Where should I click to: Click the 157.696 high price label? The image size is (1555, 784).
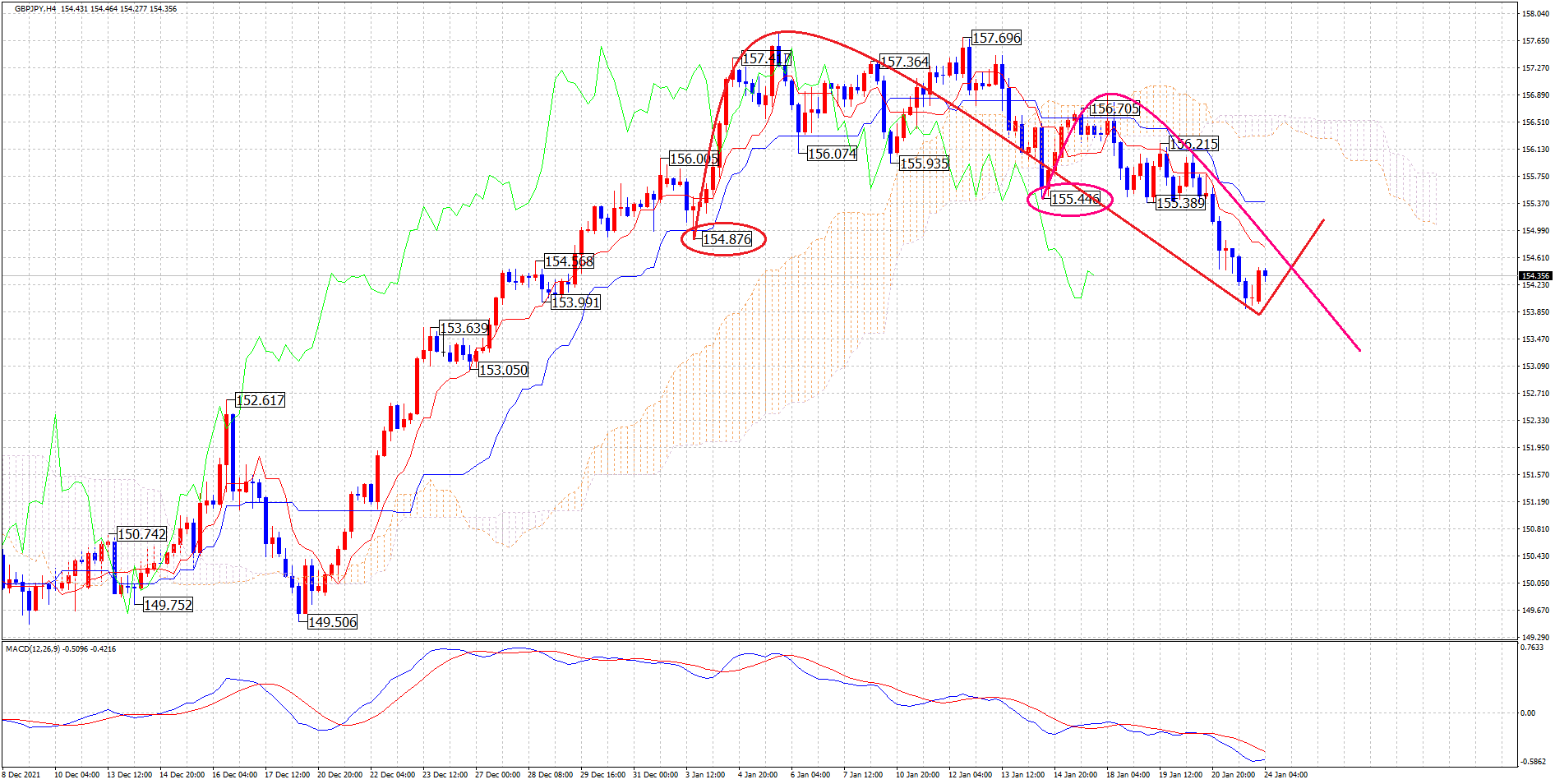[996, 38]
